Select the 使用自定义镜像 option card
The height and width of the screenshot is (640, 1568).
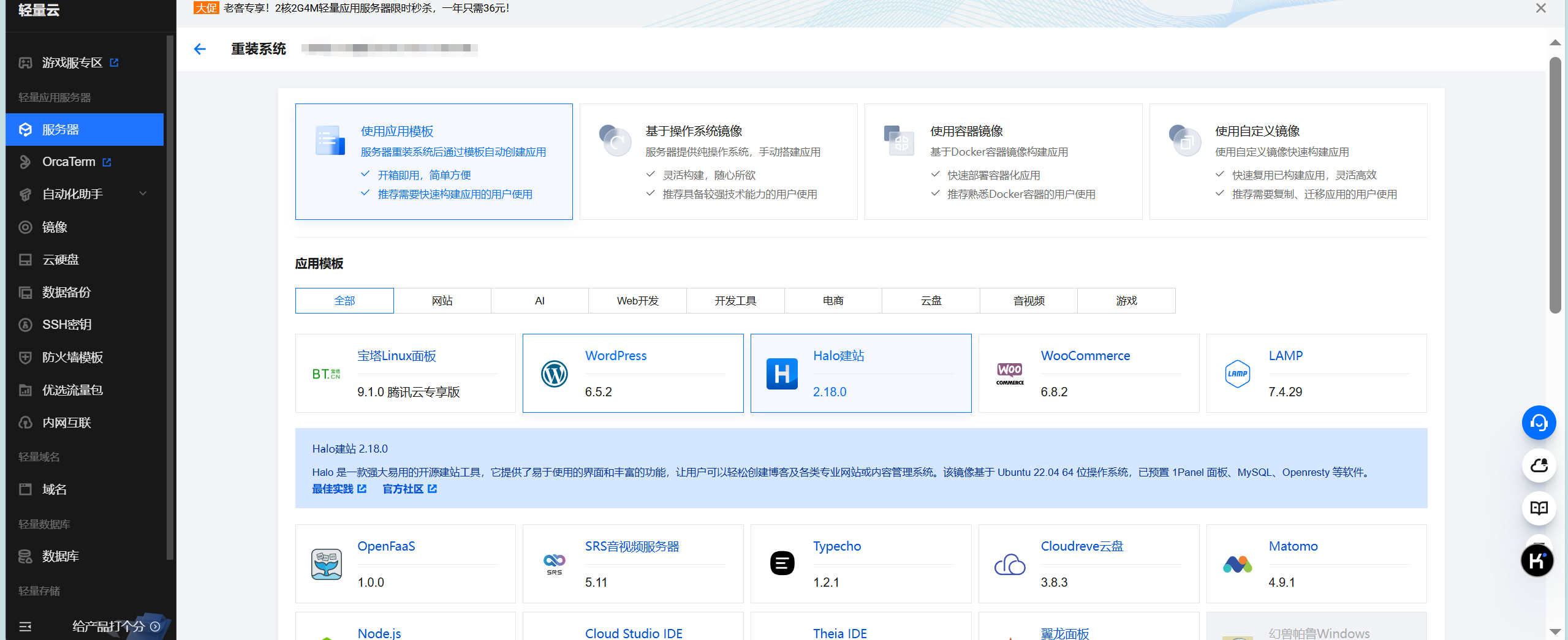[1288, 162]
